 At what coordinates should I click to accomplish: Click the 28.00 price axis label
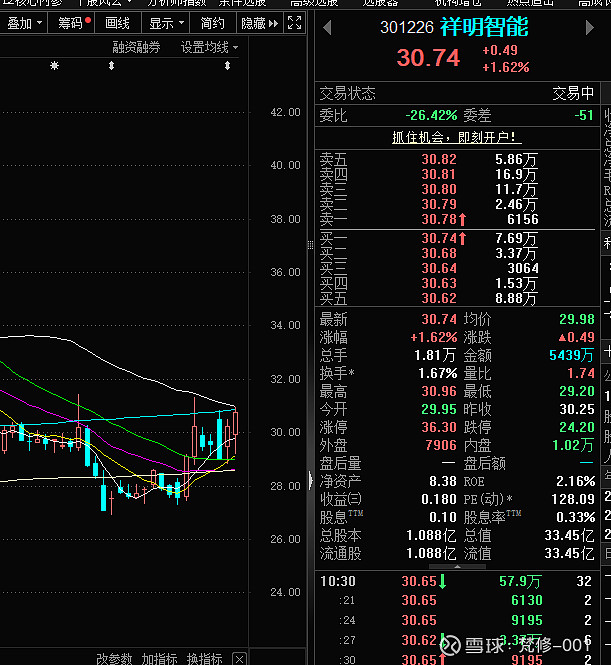[285, 486]
